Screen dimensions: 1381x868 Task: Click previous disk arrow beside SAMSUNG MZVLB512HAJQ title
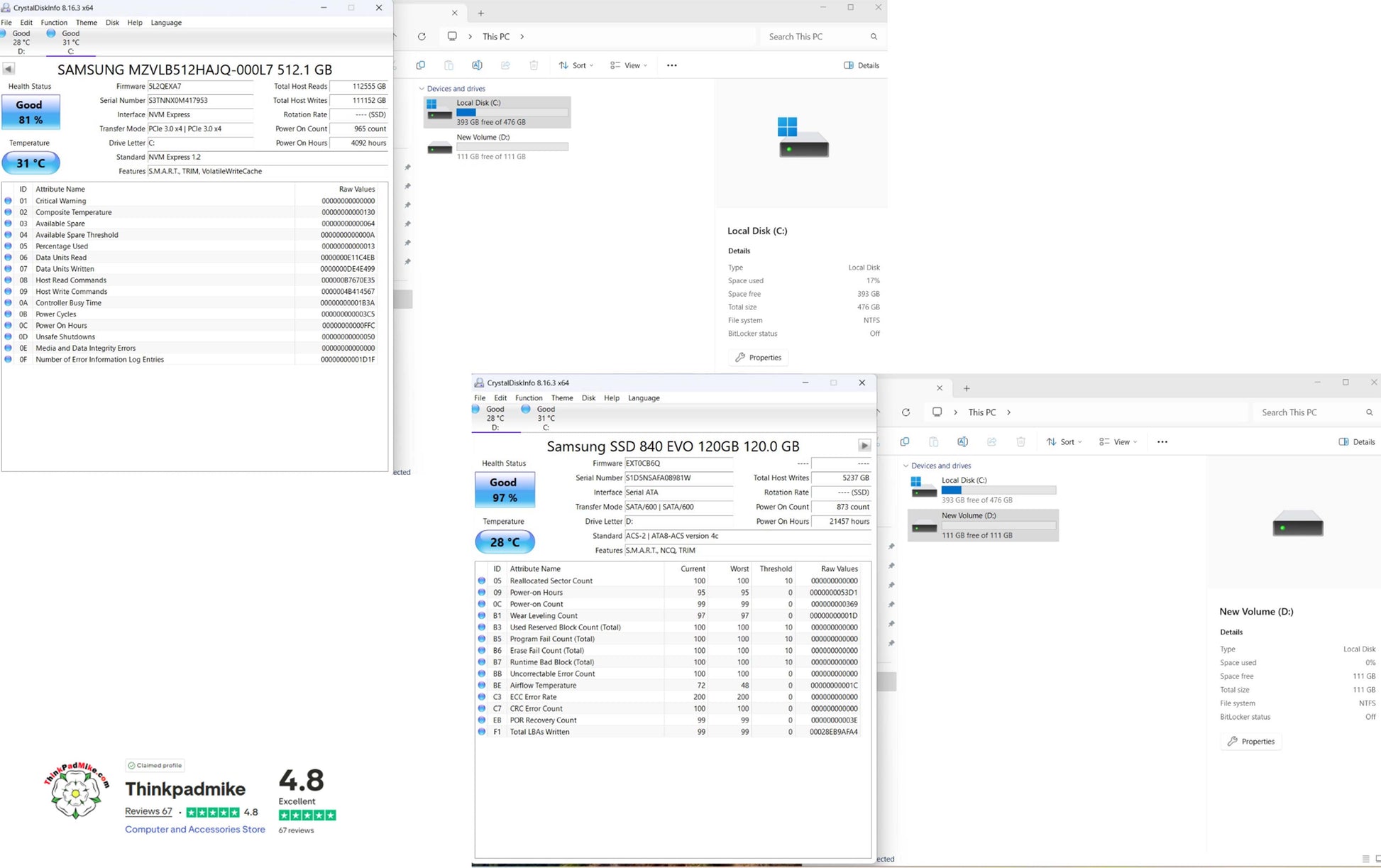pos(9,69)
